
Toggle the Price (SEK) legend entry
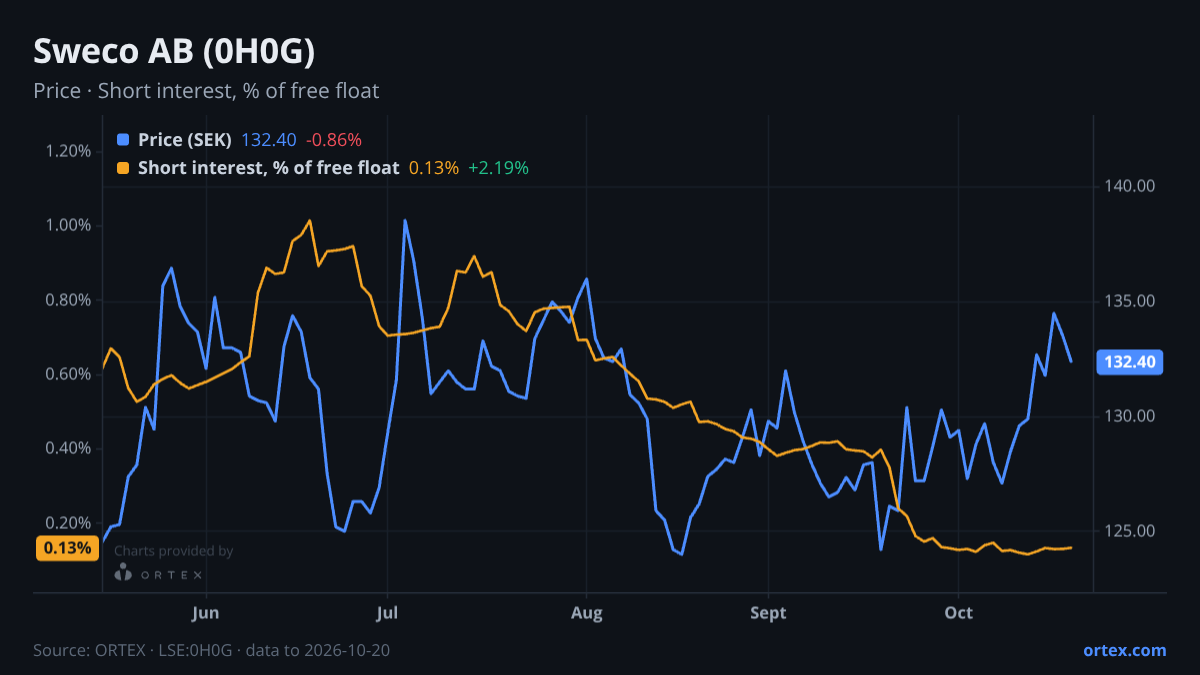[x=185, y=140]
